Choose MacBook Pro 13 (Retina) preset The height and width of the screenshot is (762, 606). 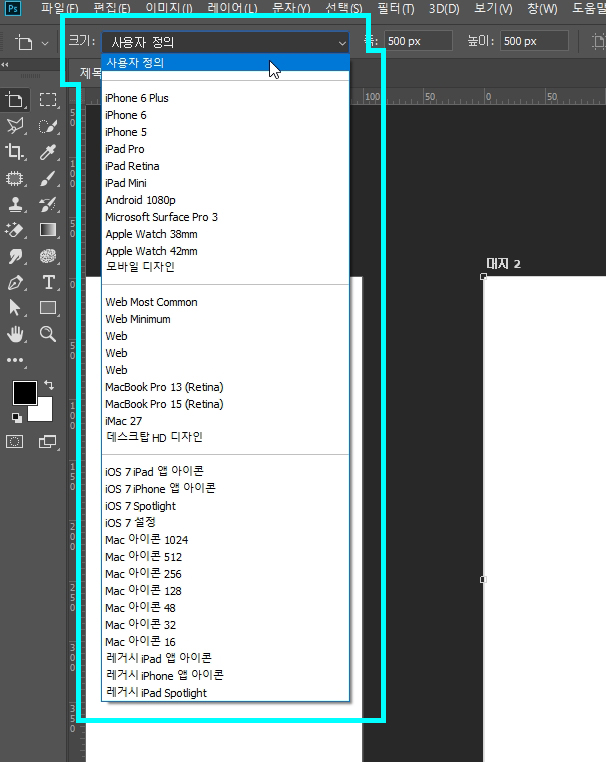click(x=225, y=387)
